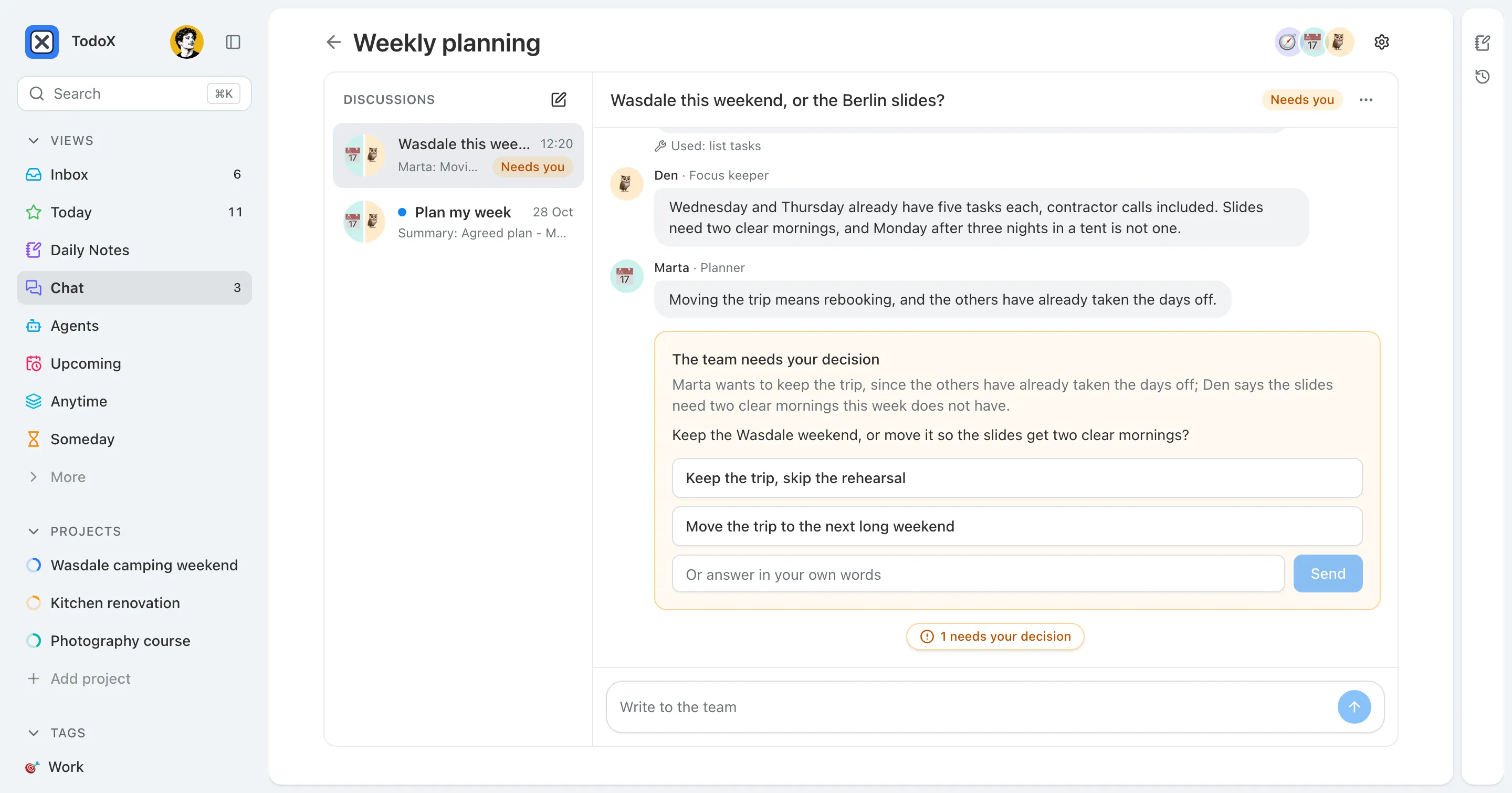Viewport: 1512px width, 793px height.
Task: Open the user profile avatar
Action: pyautogui.click(x=187, y=41)
